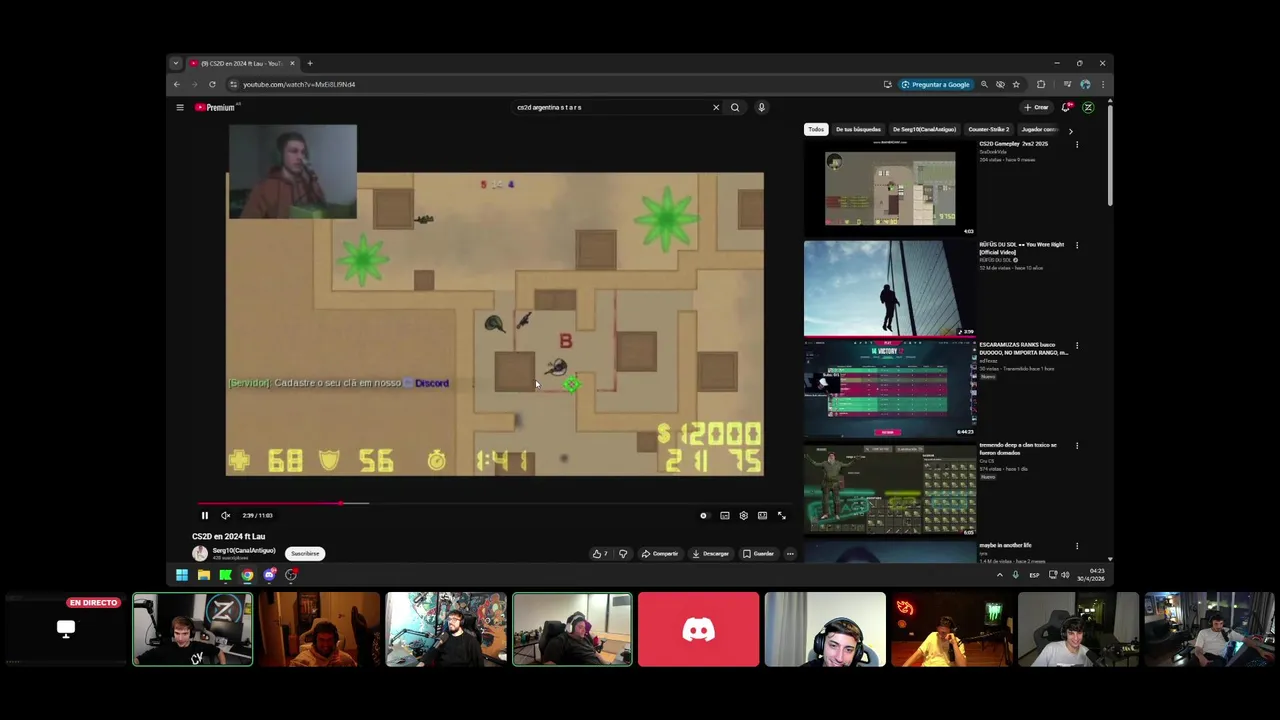This screenshot has width=1280, height=720.
Task: Open options for tremendo deep a clan toxico
Action: coord(1077,446)
